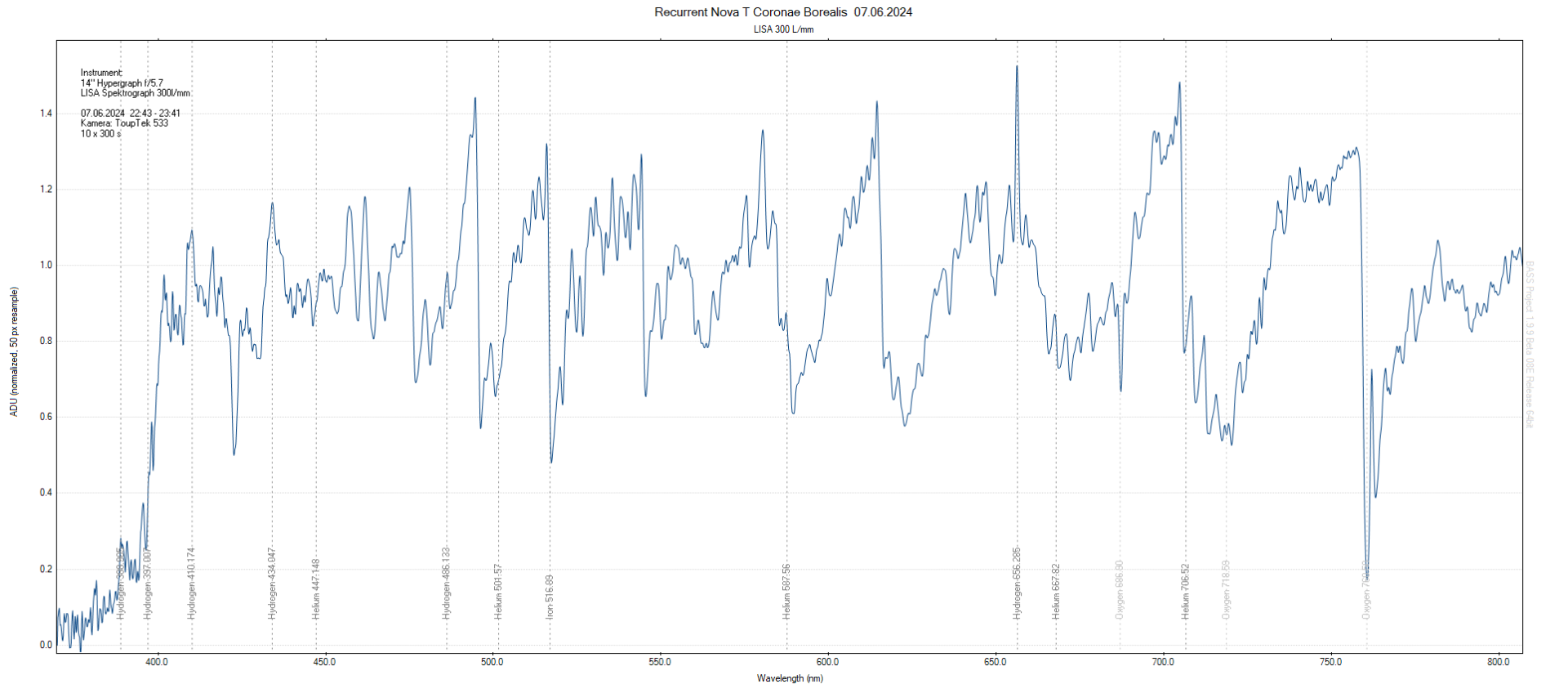1568x693 pixels.
Task: Click the line label "Hydrogen 410.174"
Action: click(x=192, y=583)
